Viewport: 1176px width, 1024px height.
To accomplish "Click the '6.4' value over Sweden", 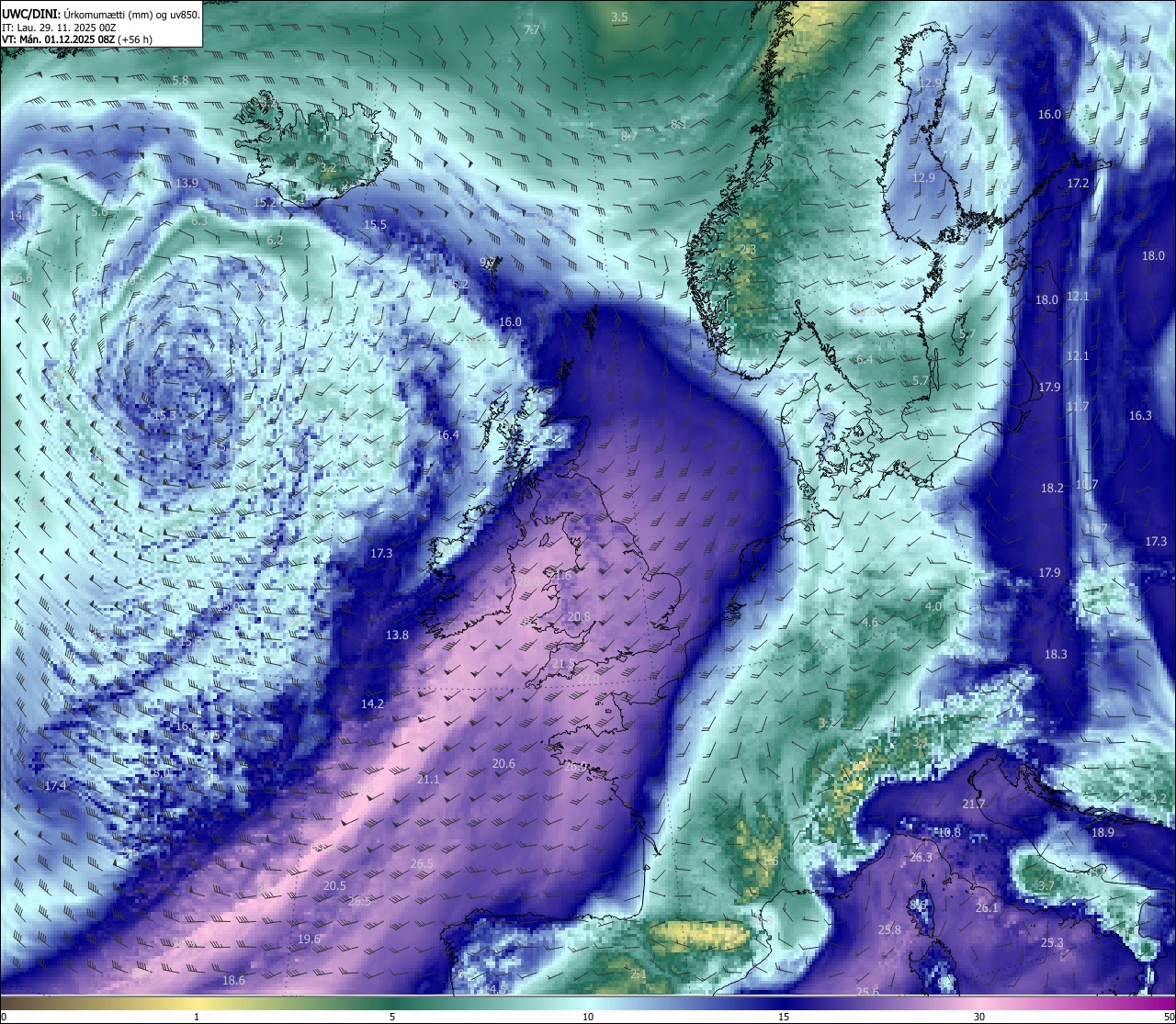I will tap(865, 360).
